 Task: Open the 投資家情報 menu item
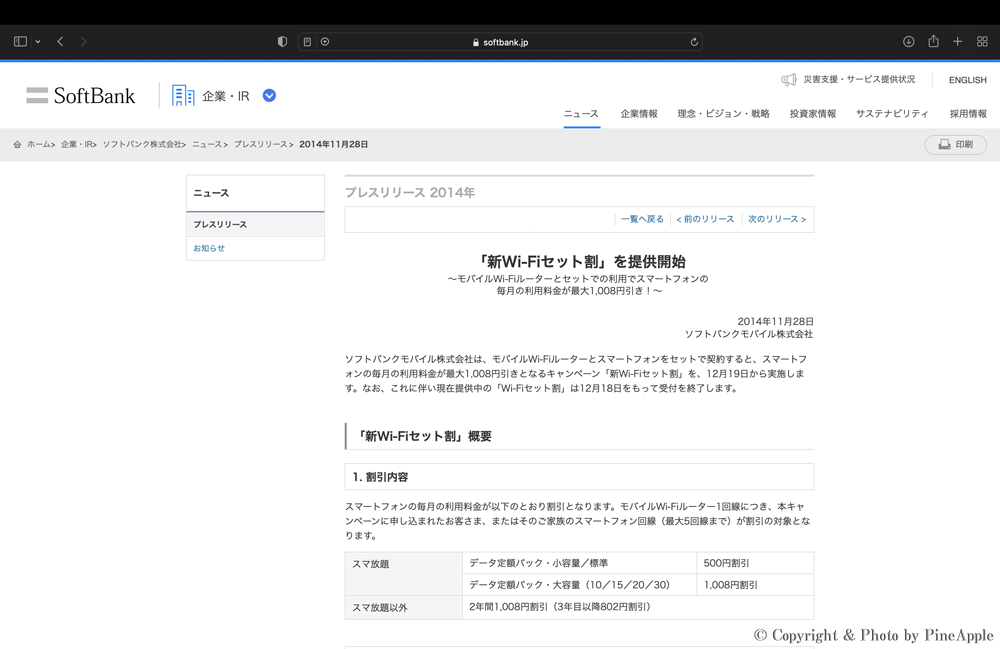pyautogui.click(x=813, y=114)
